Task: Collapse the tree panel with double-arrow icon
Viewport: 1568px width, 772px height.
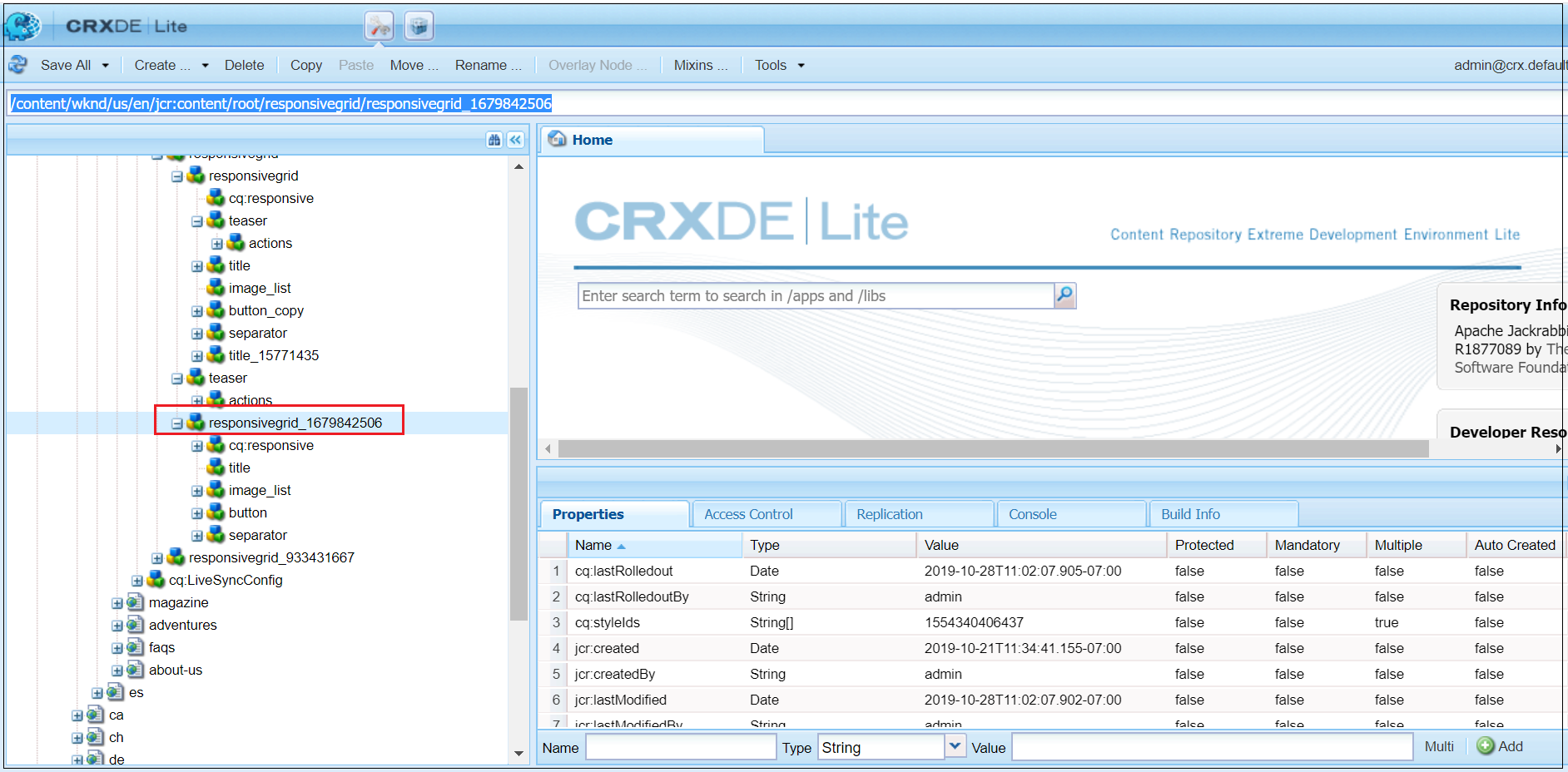Action: tap(516, 140)
